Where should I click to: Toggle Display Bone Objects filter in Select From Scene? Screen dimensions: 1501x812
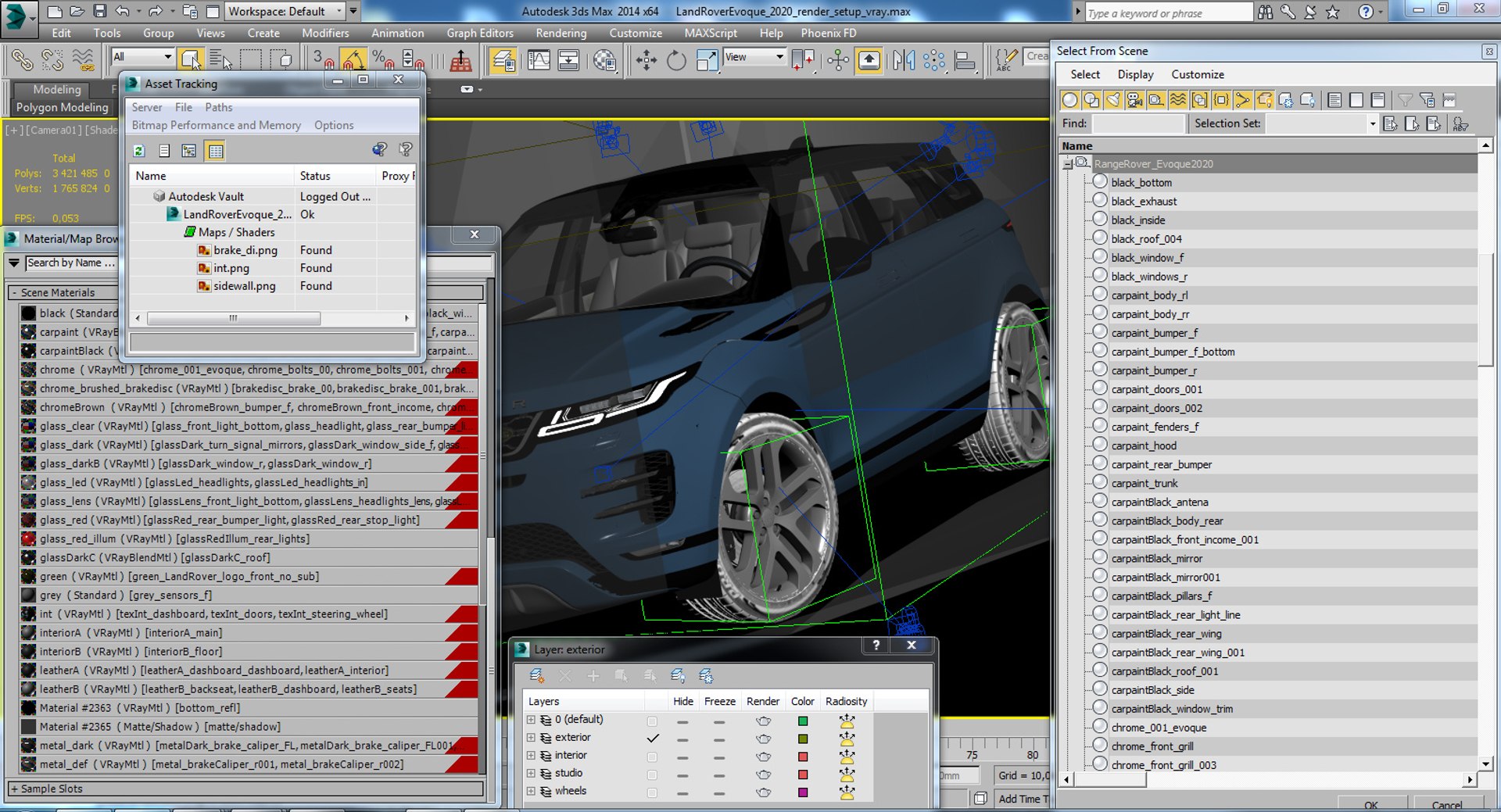click(x=1242, y=100)
